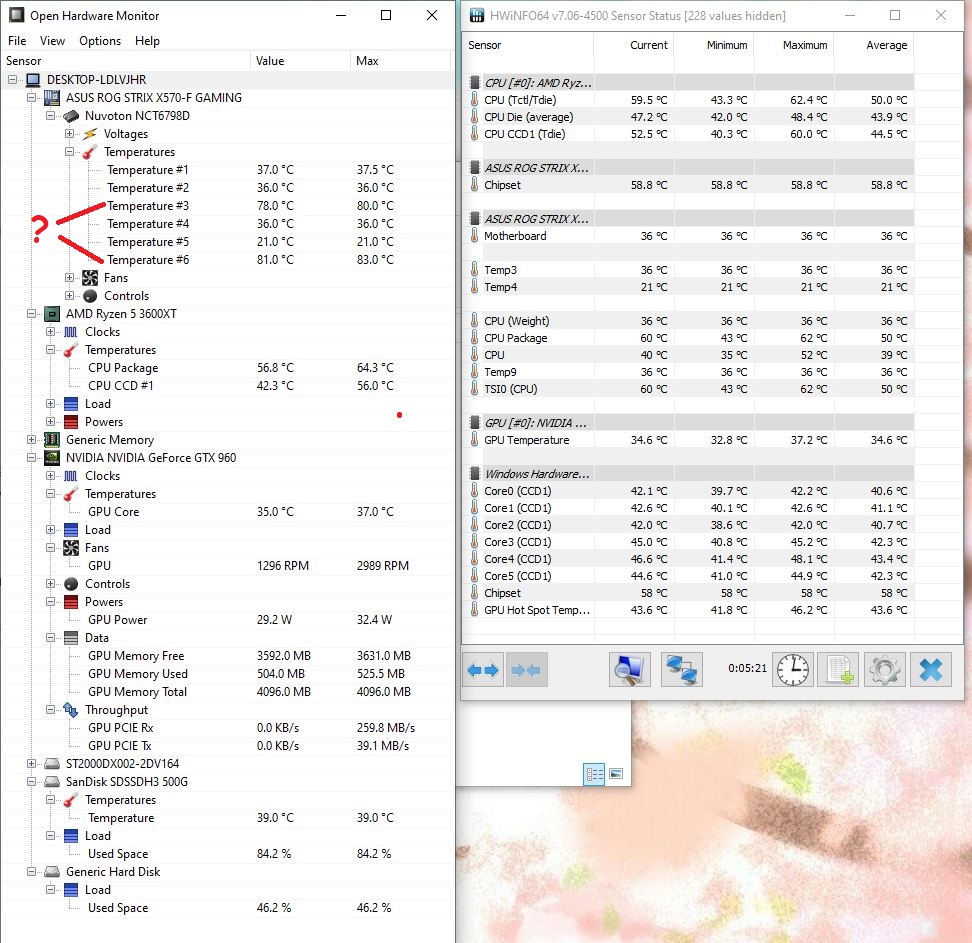Click the Value column header
The image size is (972, 943).
coord(300,61)
